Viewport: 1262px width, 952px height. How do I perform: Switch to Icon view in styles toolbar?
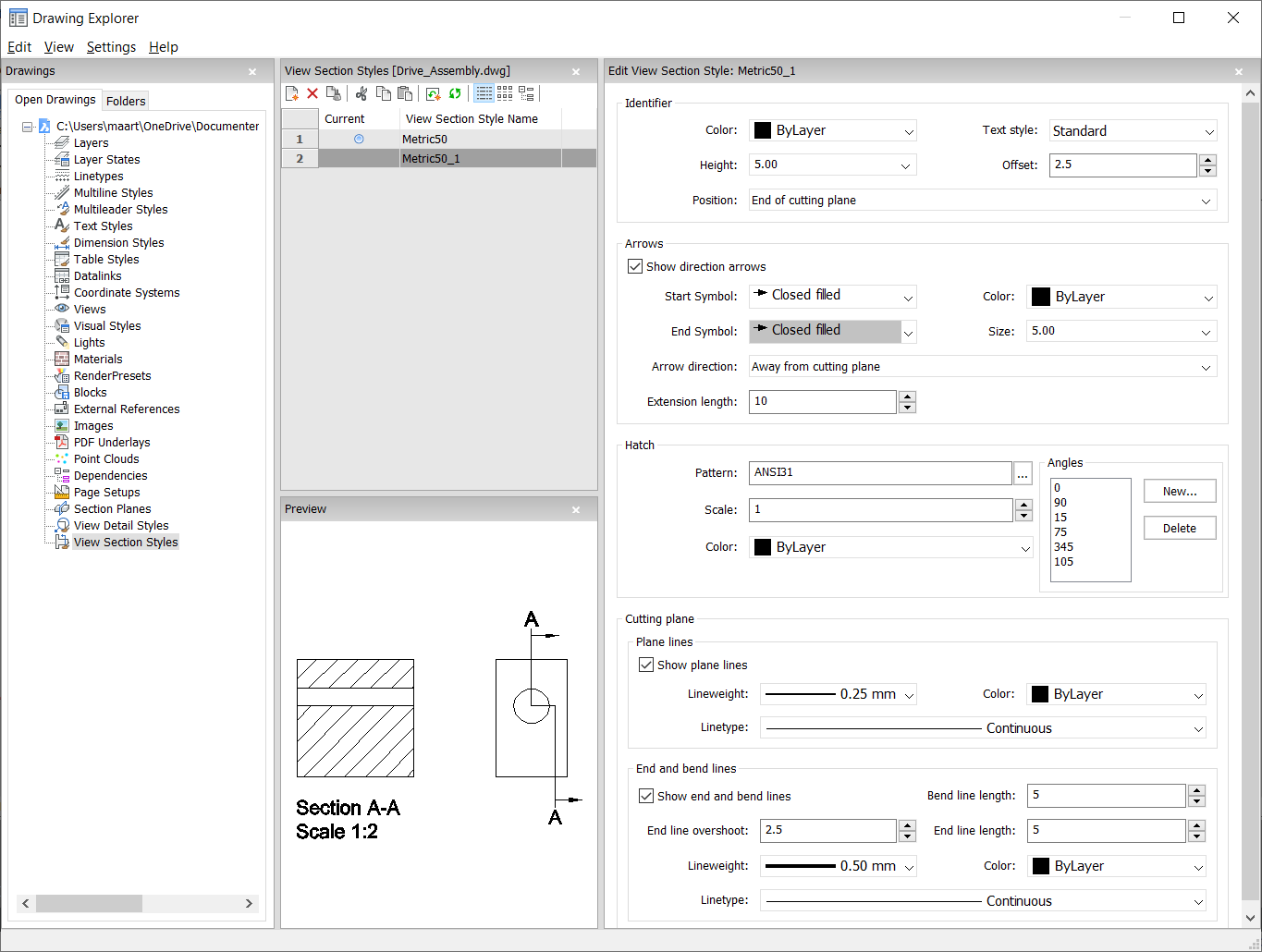[505, 93]
